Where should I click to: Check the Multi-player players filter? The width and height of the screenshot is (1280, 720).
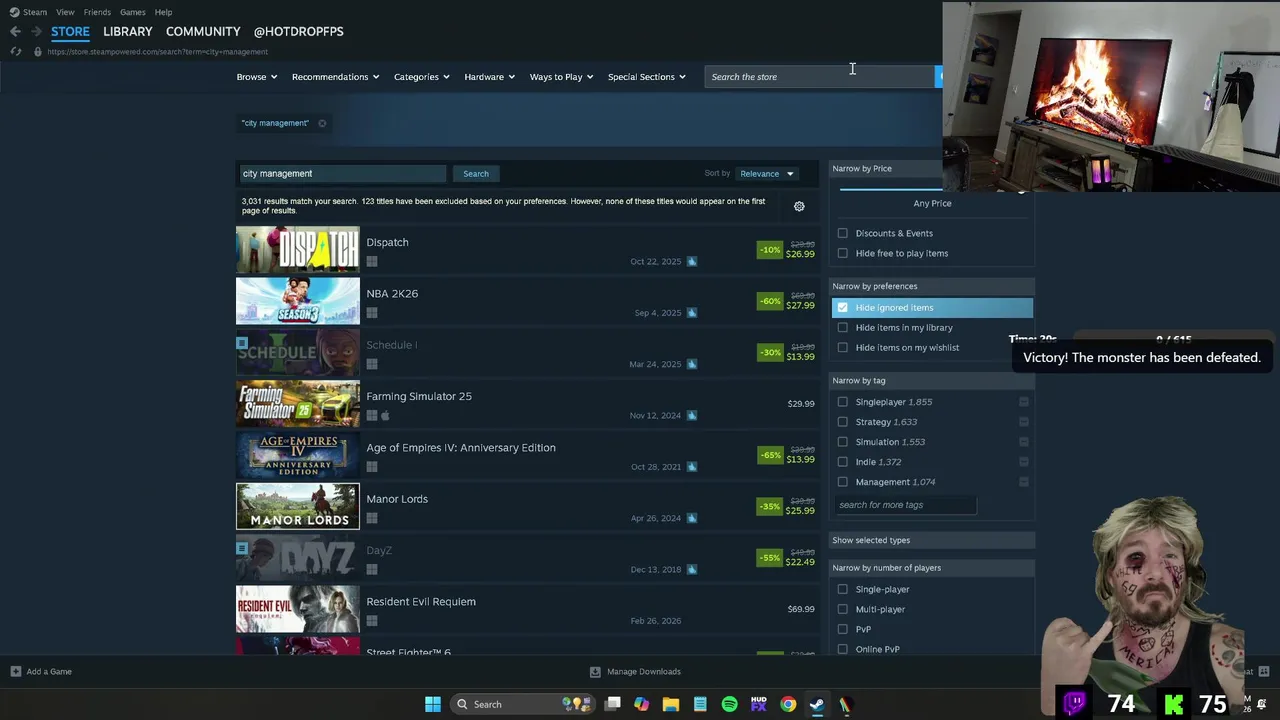pos(842,609)
